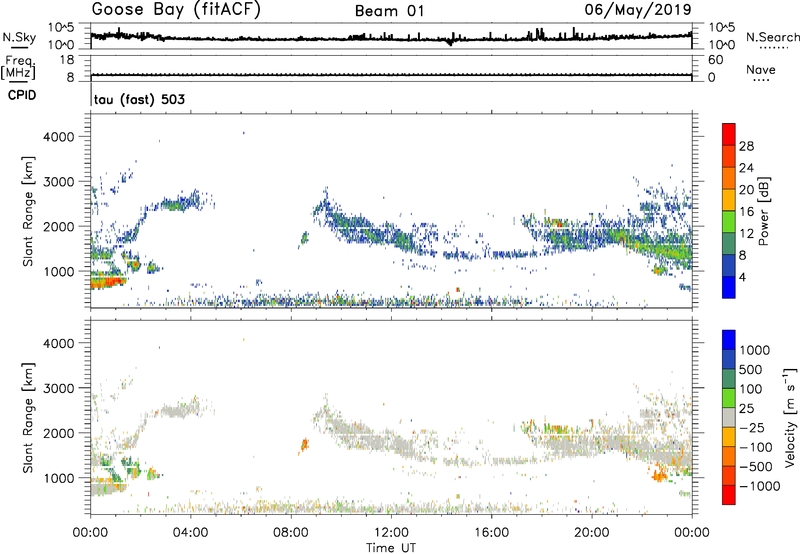Click the "16" label on power color bar
Screen dimensions: 800x554
coord(746,212)
